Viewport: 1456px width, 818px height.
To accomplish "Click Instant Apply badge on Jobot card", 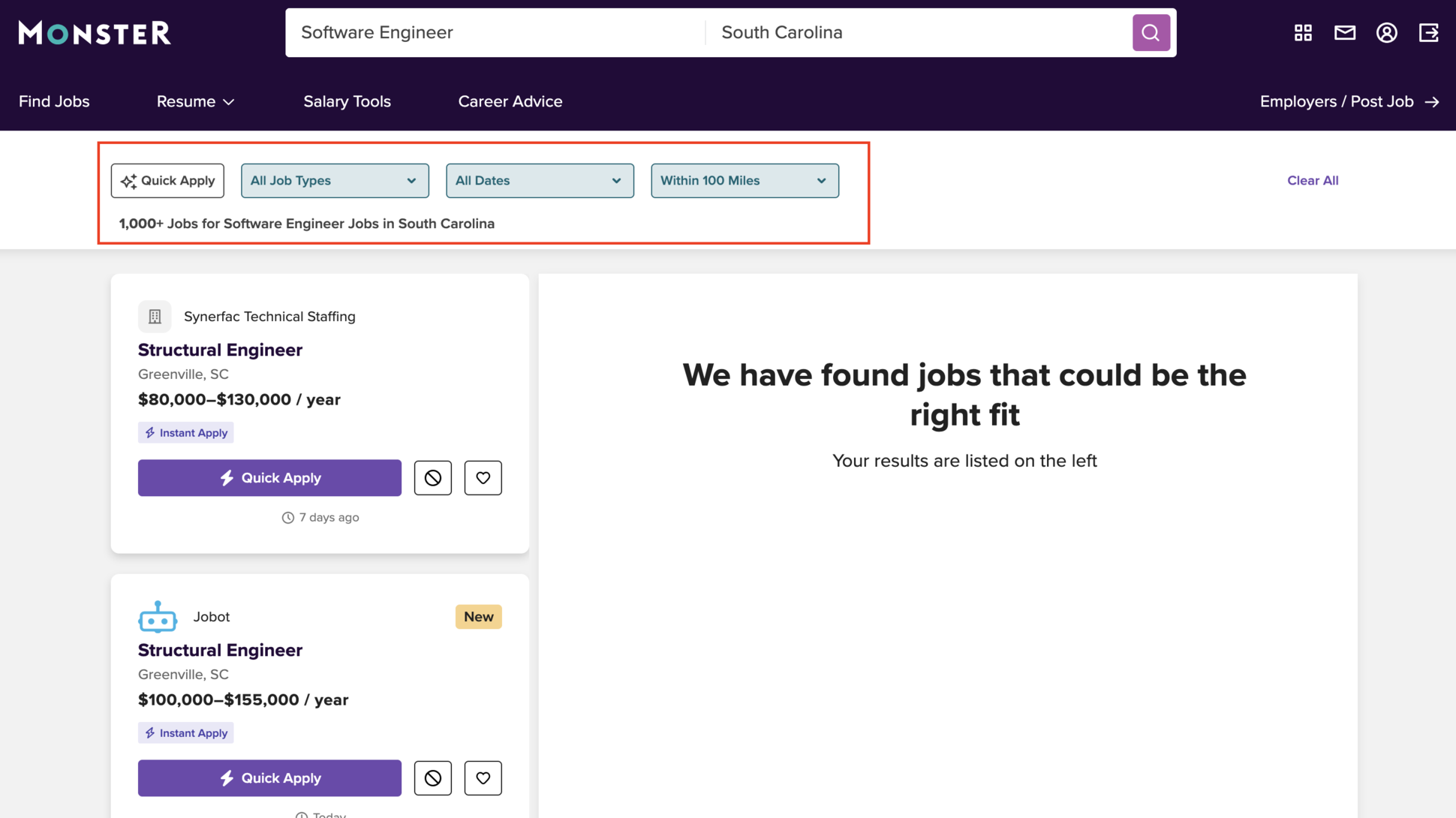I will [x=185, y=733].
